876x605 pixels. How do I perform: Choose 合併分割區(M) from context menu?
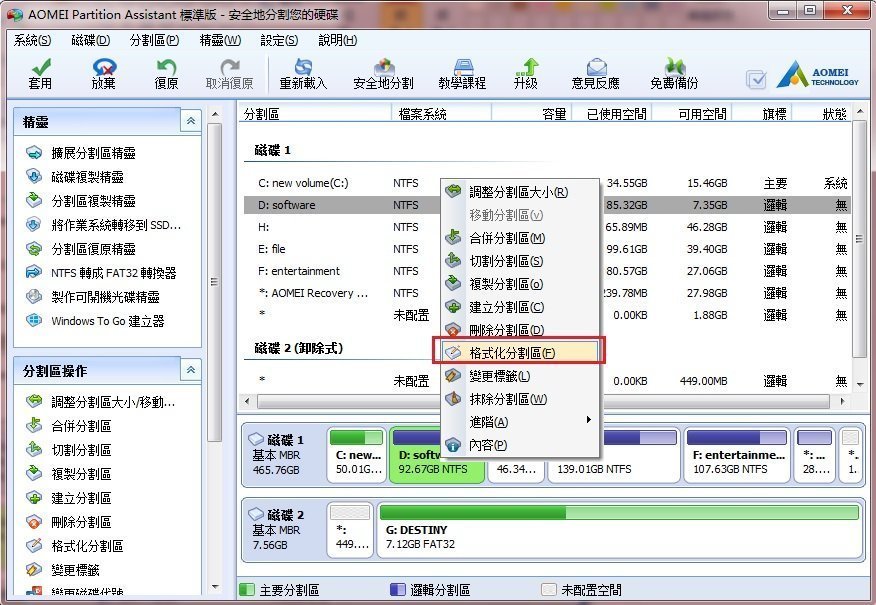tap(520, 238)
